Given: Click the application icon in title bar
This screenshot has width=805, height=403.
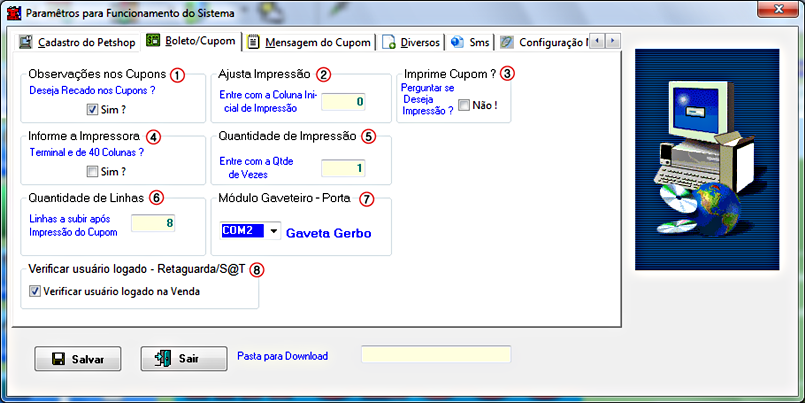Looking at the screenshot, I should [14, 13].
